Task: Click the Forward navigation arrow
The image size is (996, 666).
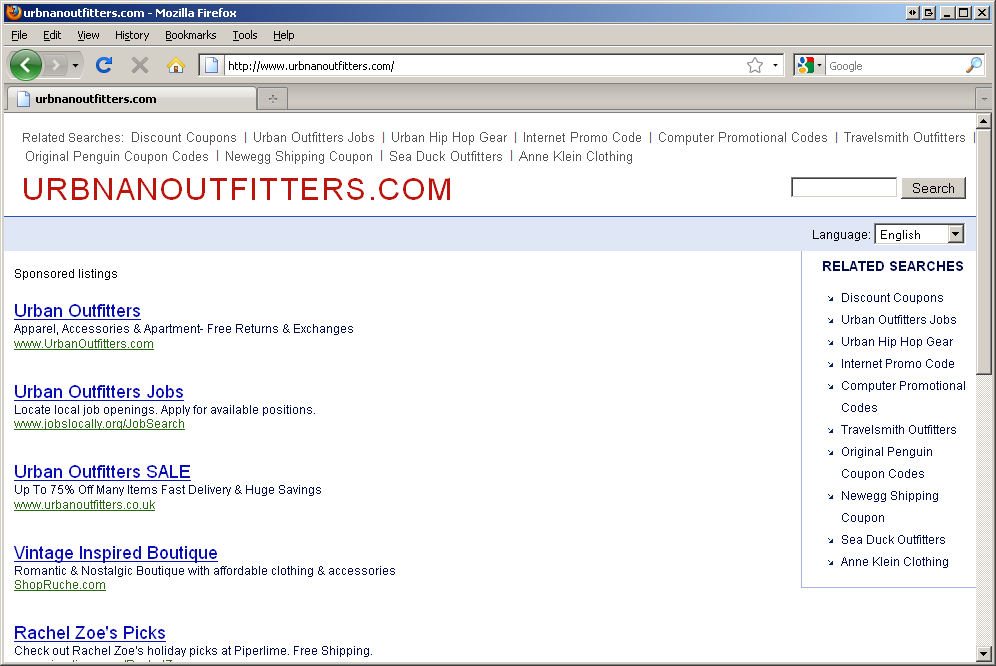Action: [56, 65]
